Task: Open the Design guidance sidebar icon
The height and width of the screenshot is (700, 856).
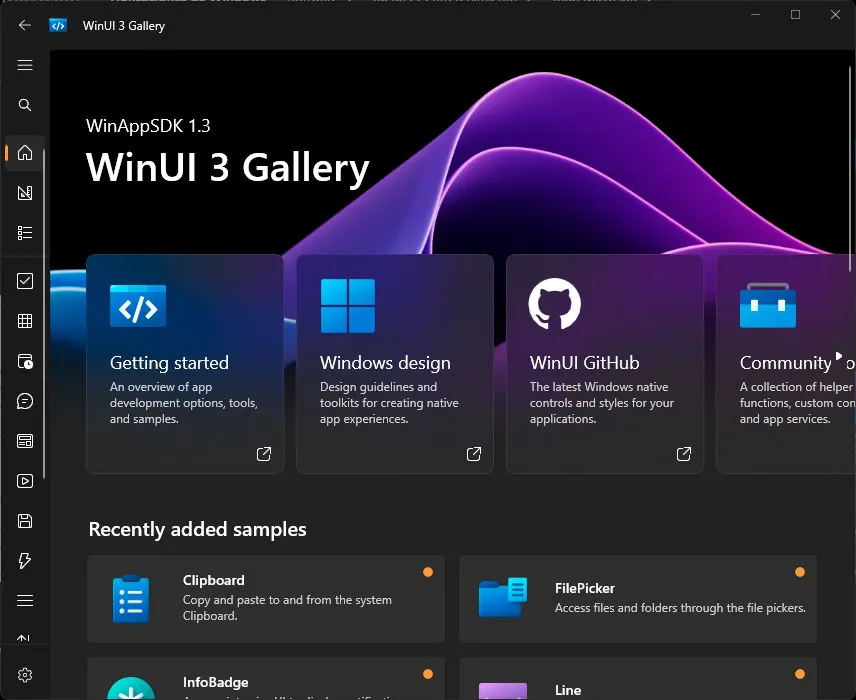Action: click(25, 193)
